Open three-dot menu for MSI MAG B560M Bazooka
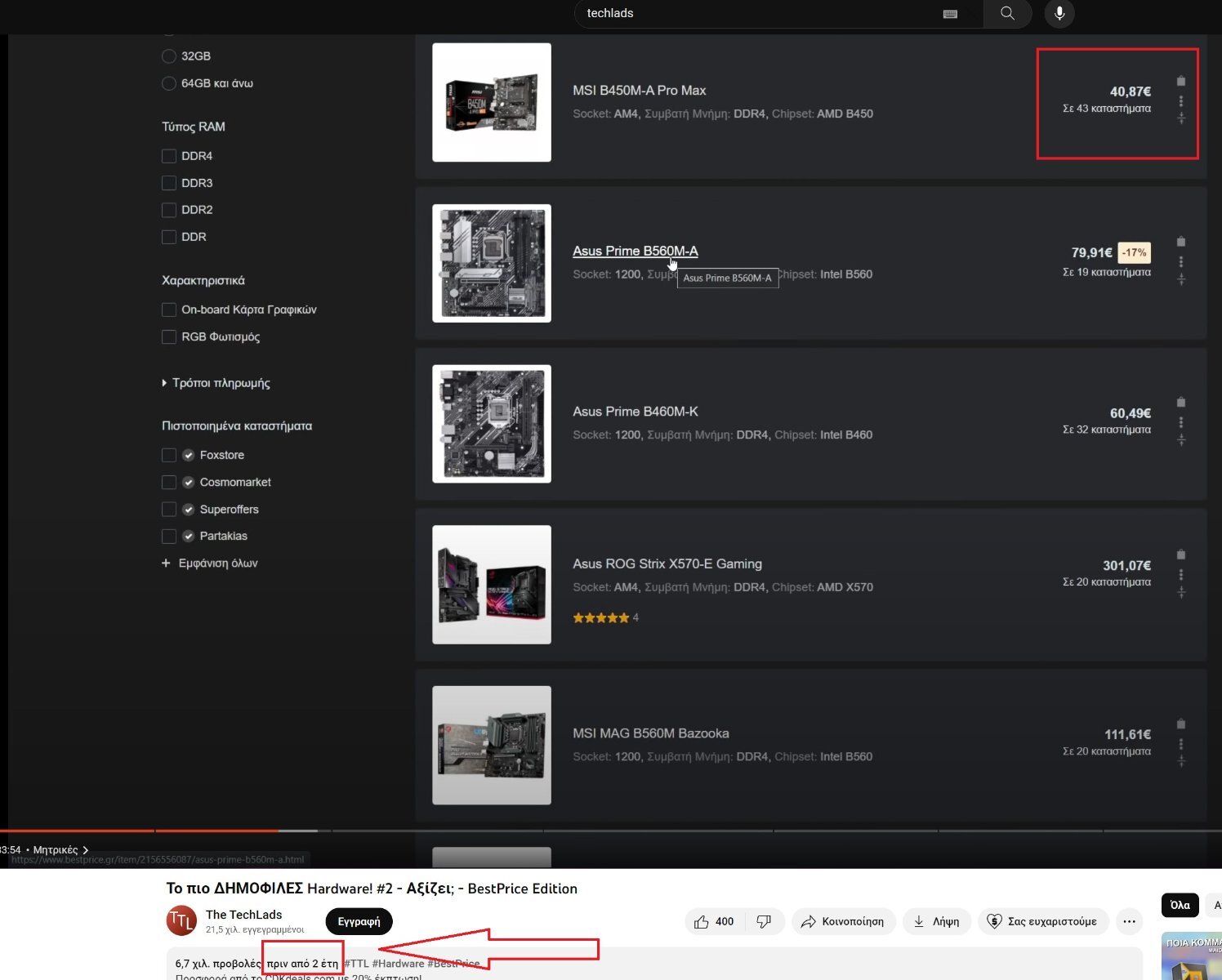Screen dimensions: 1222x980 [1181, 744]
